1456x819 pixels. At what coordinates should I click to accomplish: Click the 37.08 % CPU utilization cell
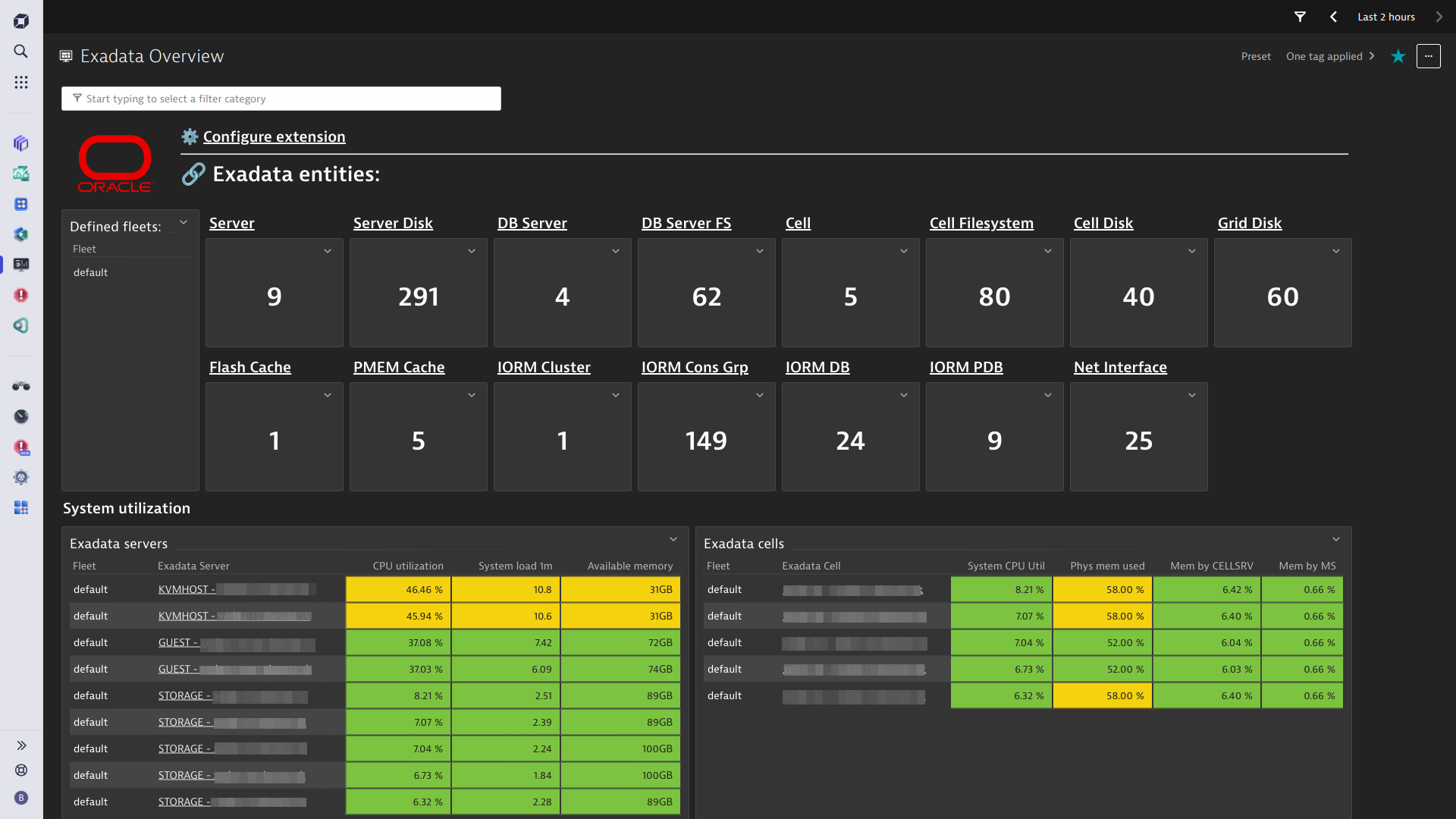(398, 642)
